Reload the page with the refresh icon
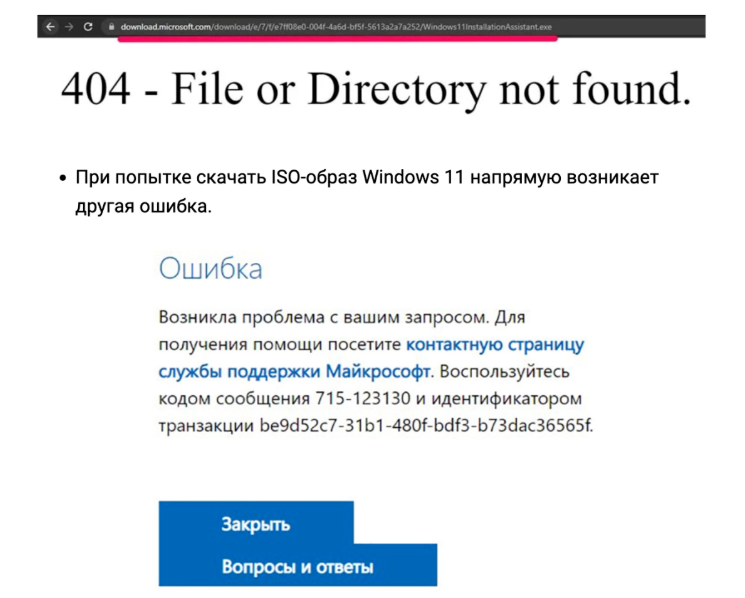This screenshot has width=745, height=598. coord(88,27)
